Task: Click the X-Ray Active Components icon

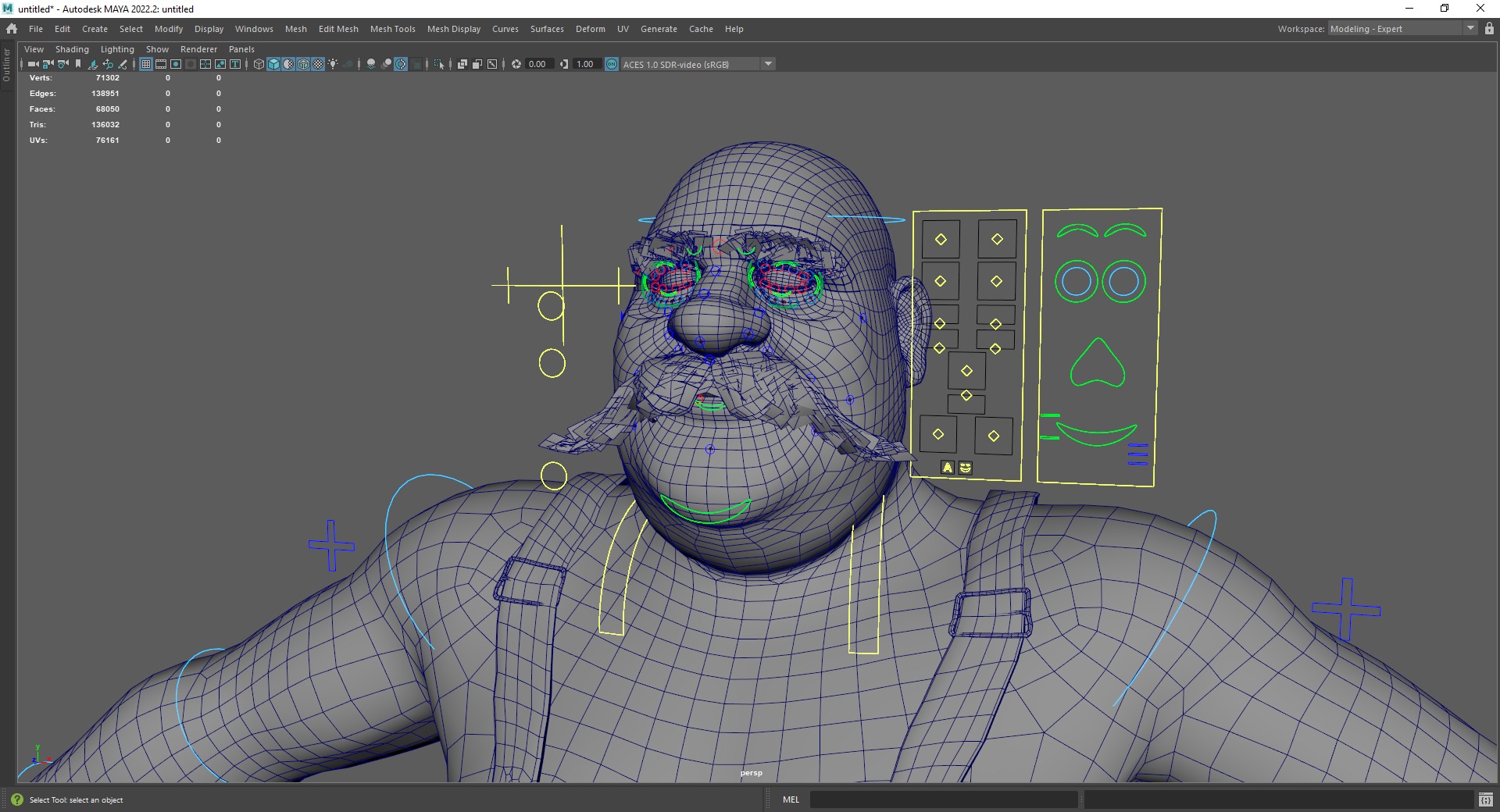Action: pos(477,64)
